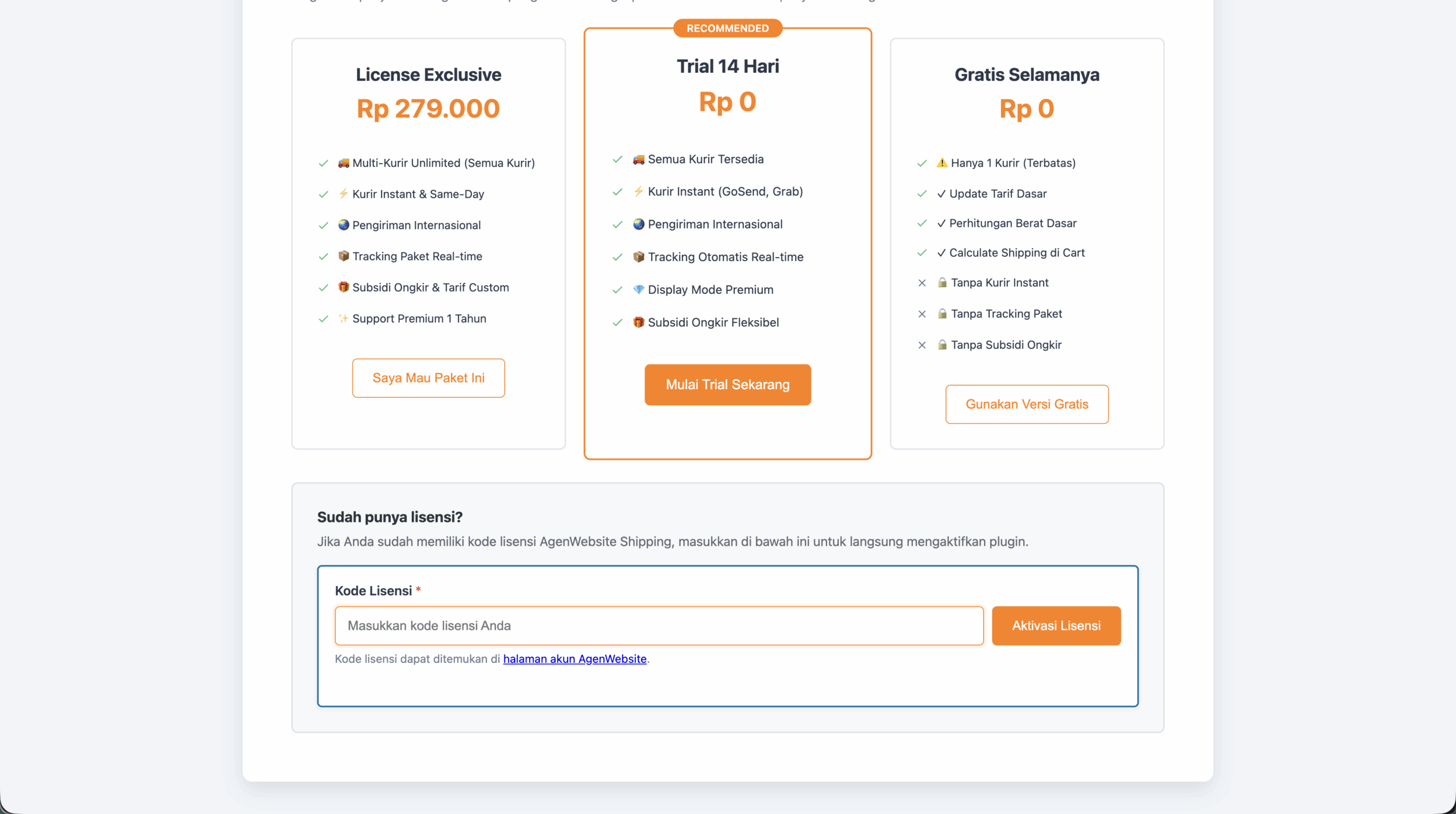Click the warning icon beside Hanya 1 Kurir
Screen dimensions: 1456x814
click(942, 163)
